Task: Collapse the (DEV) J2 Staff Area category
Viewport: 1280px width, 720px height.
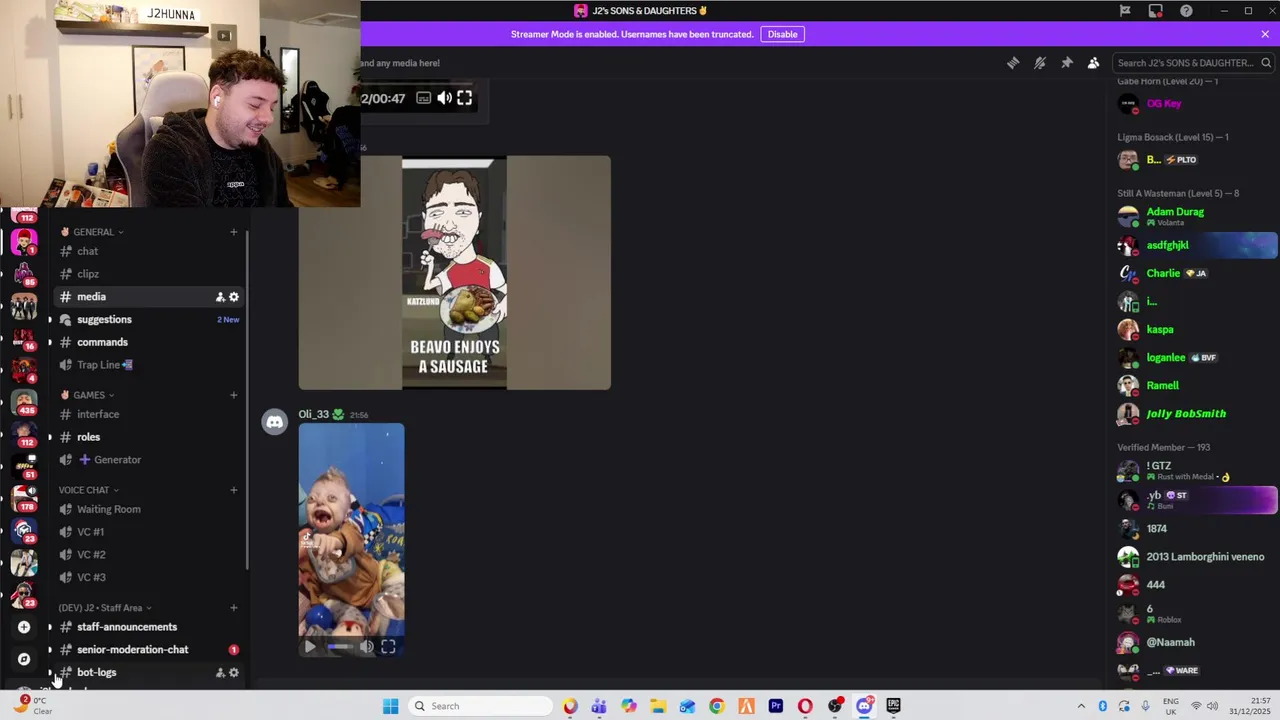Action: [x=105, y=608]
